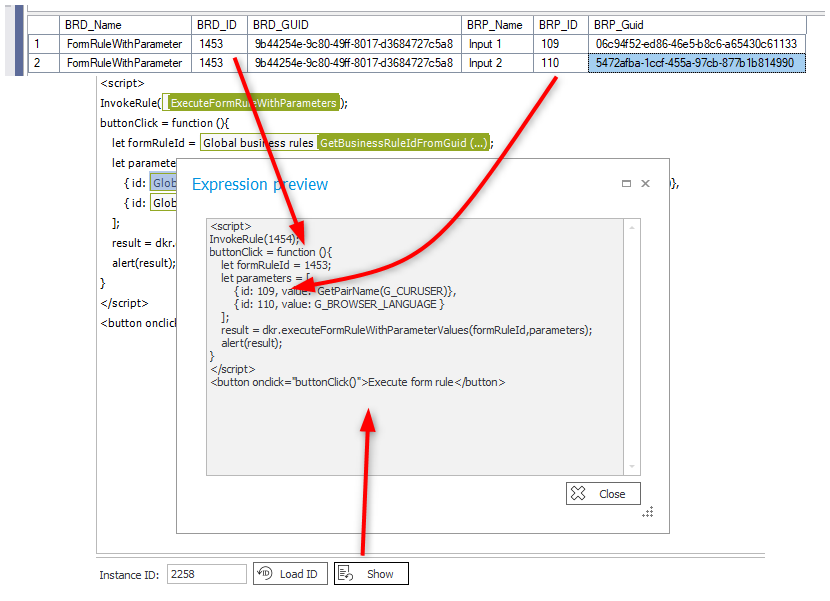Image resolution: width=830 pixels, height=601 pixels.
Task: Click the 'let formRuleId = 1453;' line in the preview
Action: 276,265
